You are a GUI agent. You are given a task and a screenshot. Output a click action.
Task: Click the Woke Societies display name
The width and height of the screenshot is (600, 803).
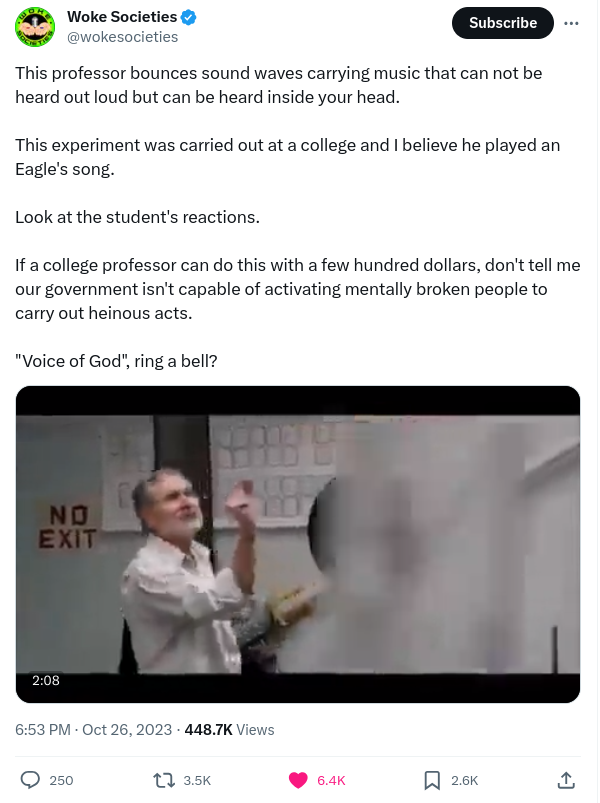[122, 17]
